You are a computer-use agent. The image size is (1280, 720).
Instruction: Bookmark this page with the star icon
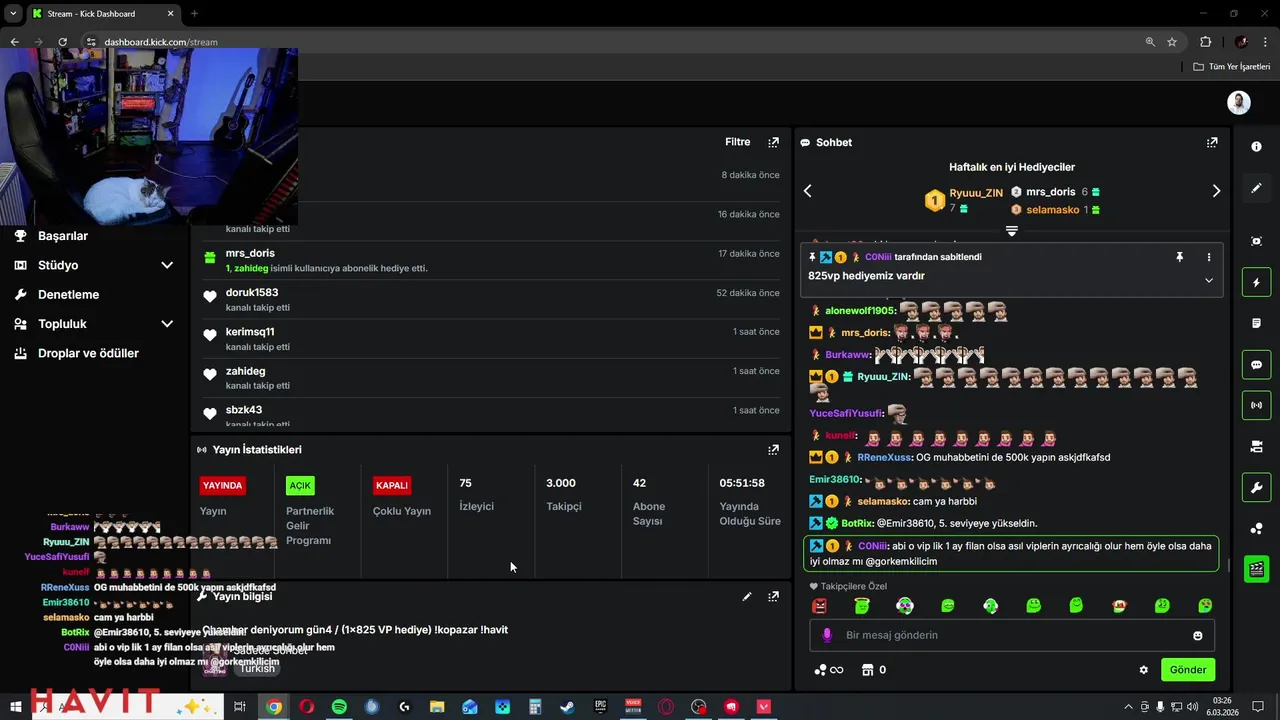click(1172, 42)
